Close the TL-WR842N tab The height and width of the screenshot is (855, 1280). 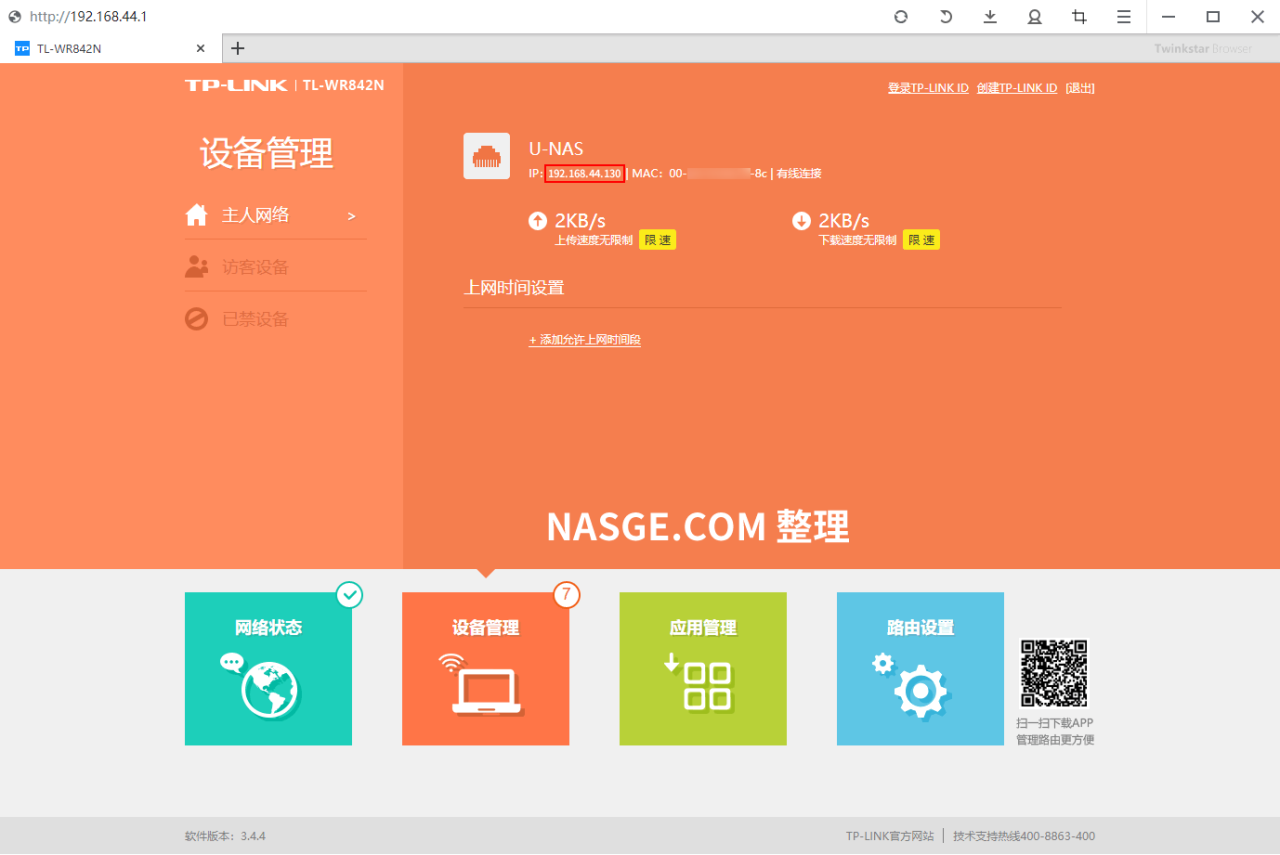coord(201,48)
